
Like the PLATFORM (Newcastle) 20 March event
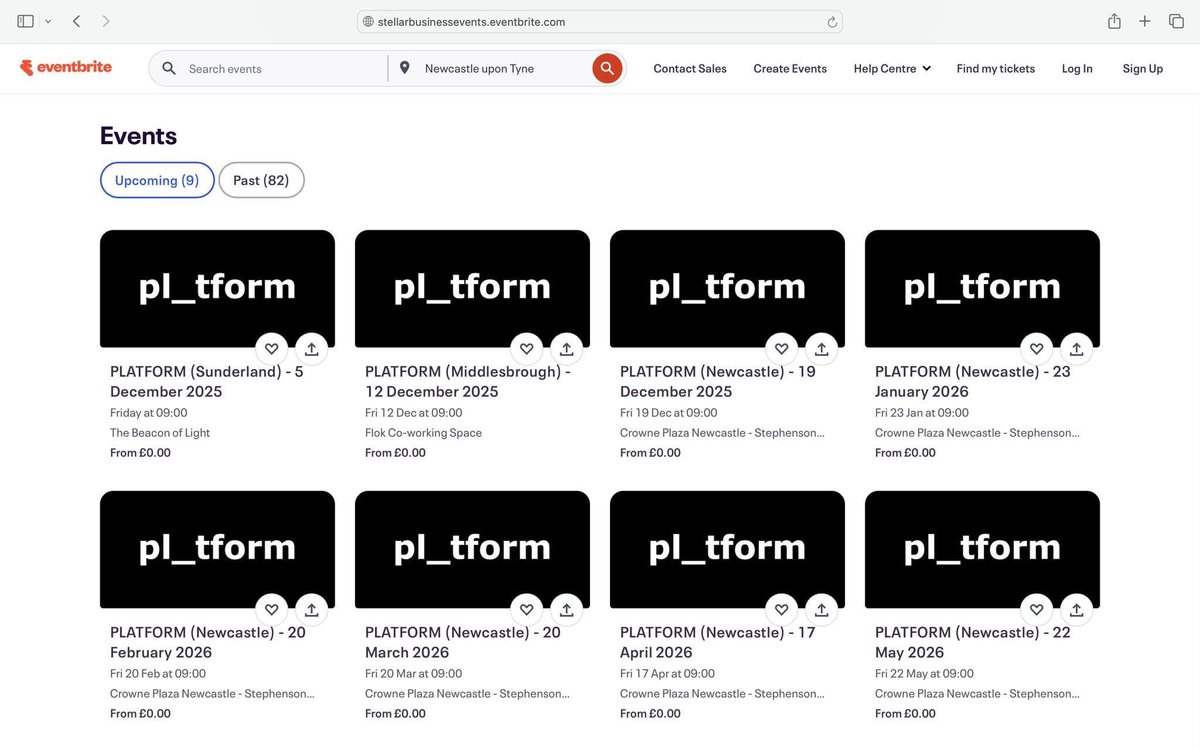click(x=527, y=609)
